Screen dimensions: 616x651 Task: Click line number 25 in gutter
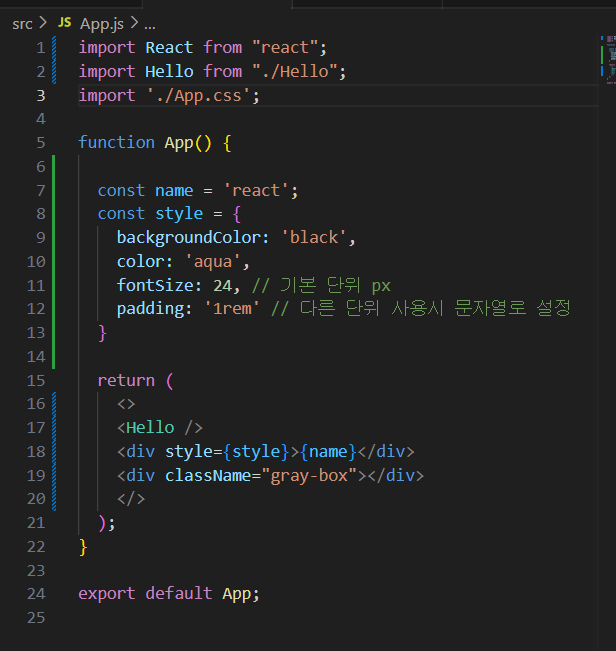tap(36, 618)
